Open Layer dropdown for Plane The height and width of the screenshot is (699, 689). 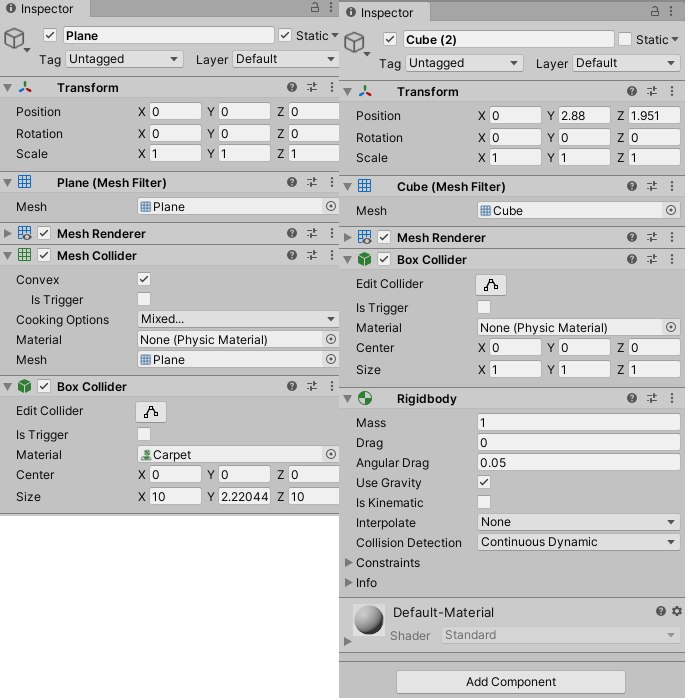click(x=285, y=59)
